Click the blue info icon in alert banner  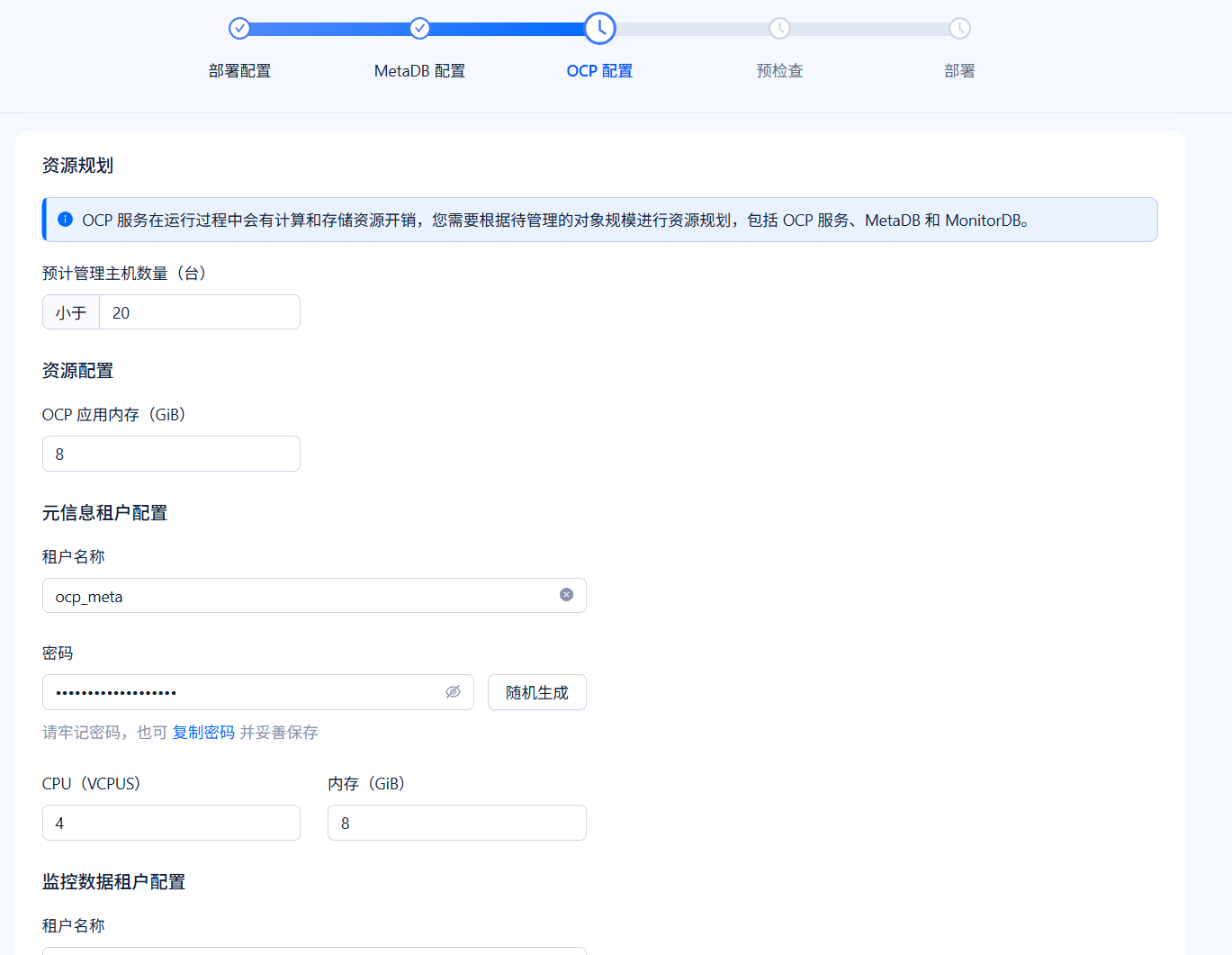tap(66, 220)
